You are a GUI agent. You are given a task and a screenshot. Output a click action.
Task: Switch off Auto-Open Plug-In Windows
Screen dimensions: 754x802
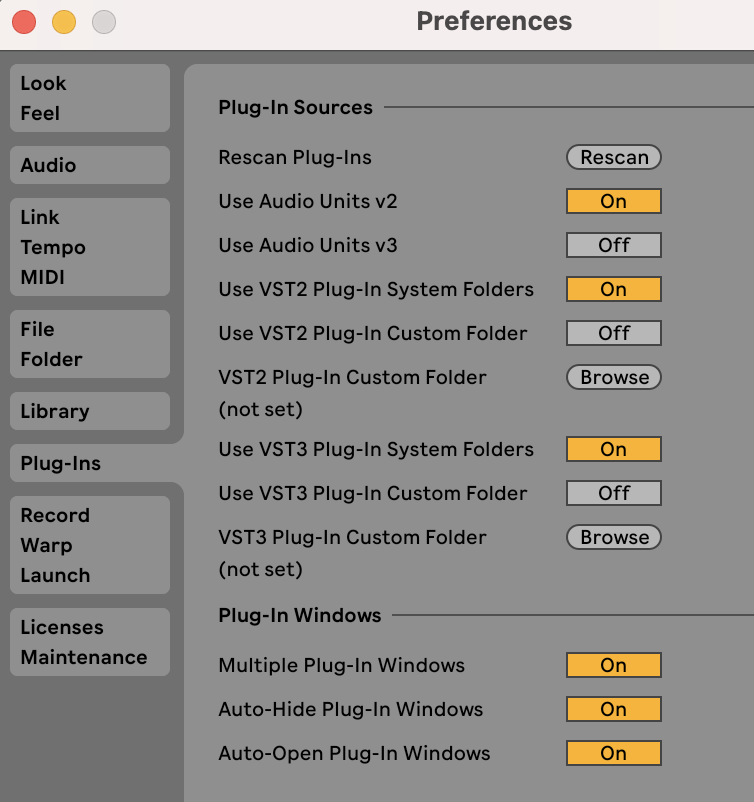tap(614, 753)
